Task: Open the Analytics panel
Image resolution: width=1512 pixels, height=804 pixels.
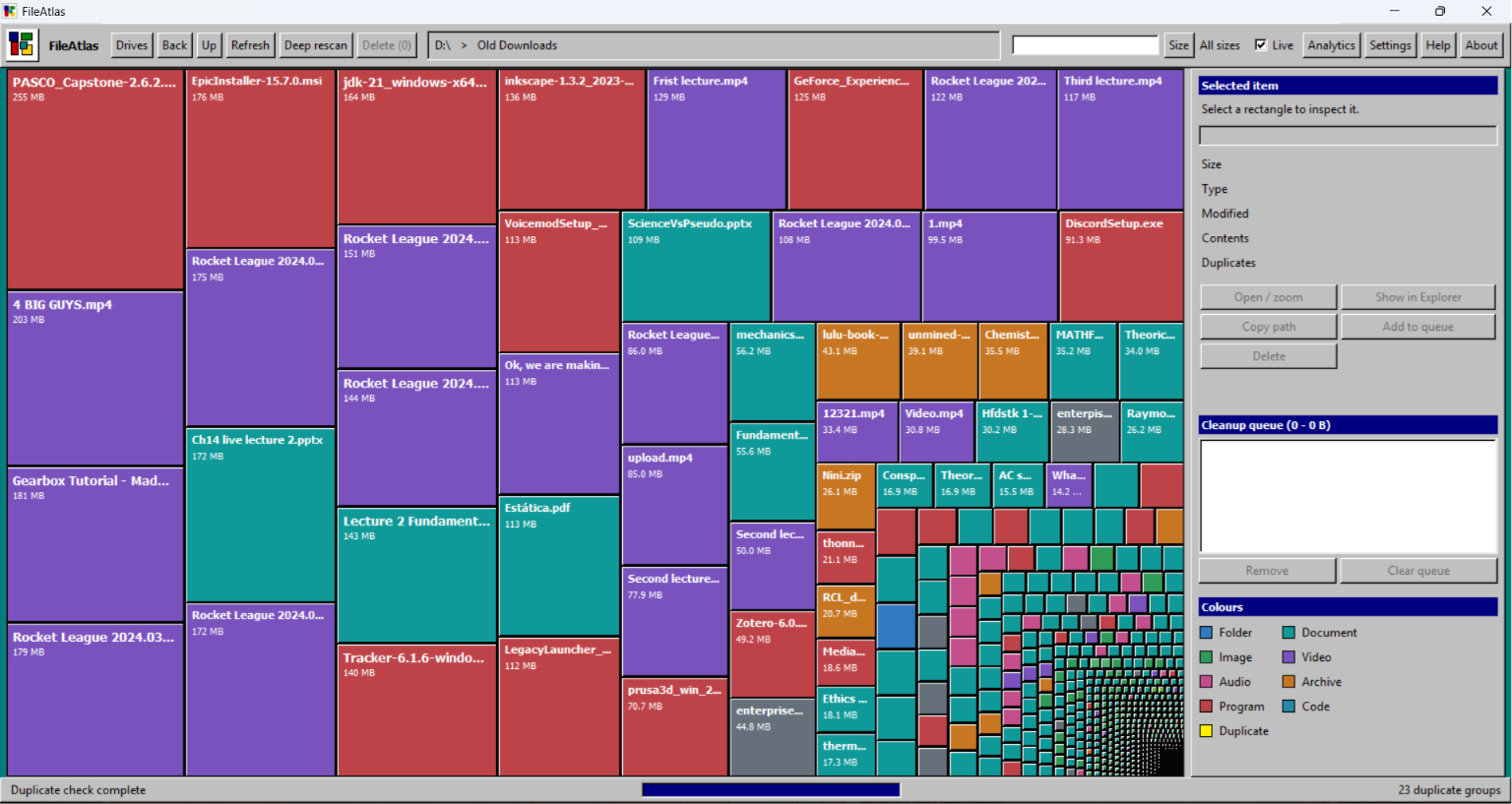Action: coord(1331,45)
